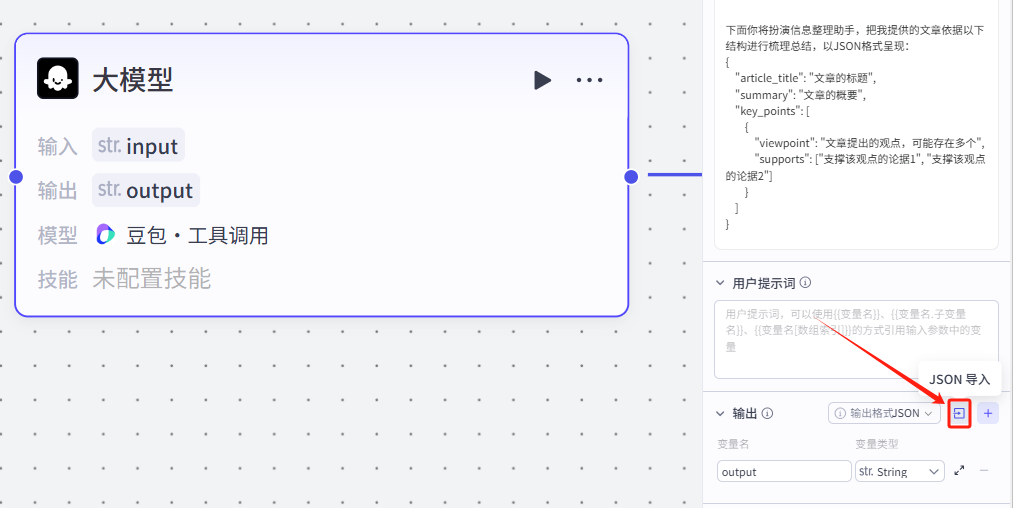The width and height of the screenshot is (1013, 508).
Task: Click the 未配置技能 text in node
Action: point(152,279)
